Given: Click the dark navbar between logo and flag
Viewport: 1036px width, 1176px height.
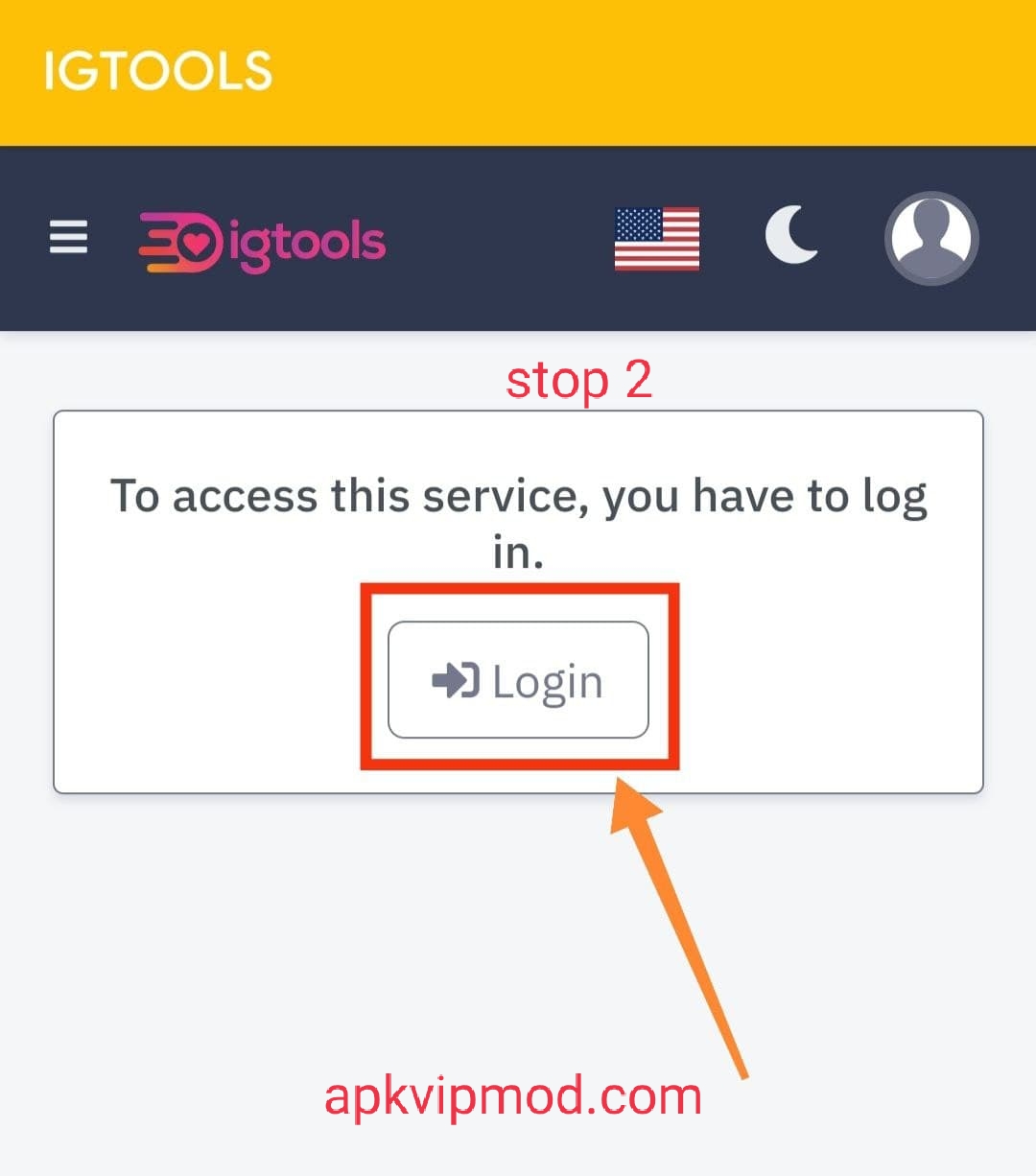Looking at the screenshot, I should [499, 239].
